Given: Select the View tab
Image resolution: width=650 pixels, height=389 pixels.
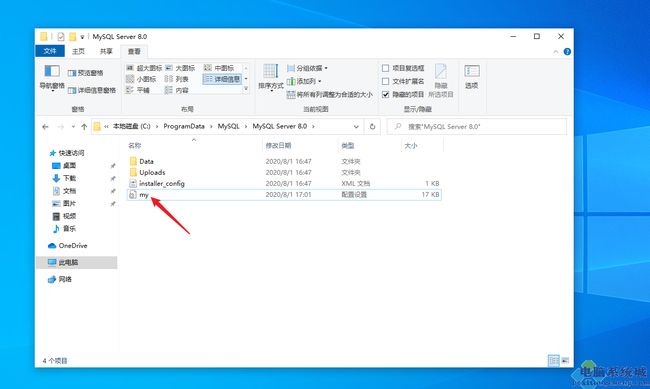Looking at the screenshot, I should [134, 51].
